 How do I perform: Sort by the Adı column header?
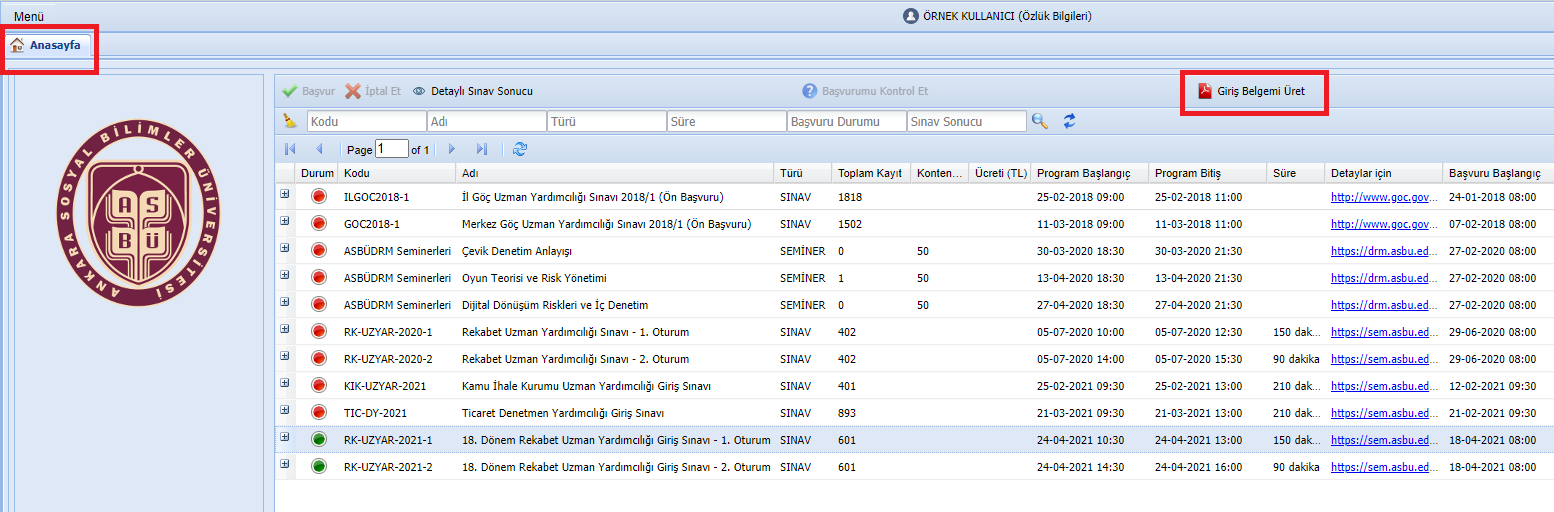click(x=614, y=173)
